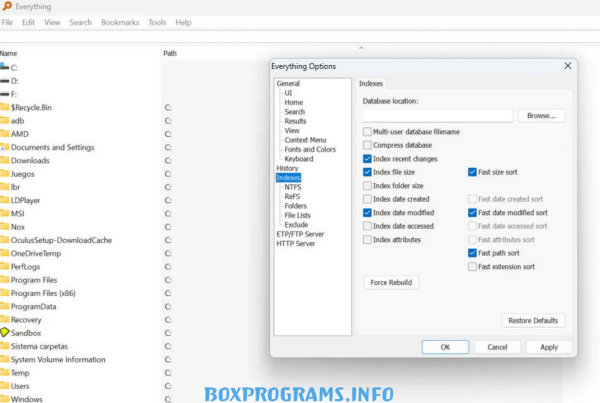Click the Program Files (x86) folder icon
This screenshot has height=403, width=600.
(x=4, y=293)
